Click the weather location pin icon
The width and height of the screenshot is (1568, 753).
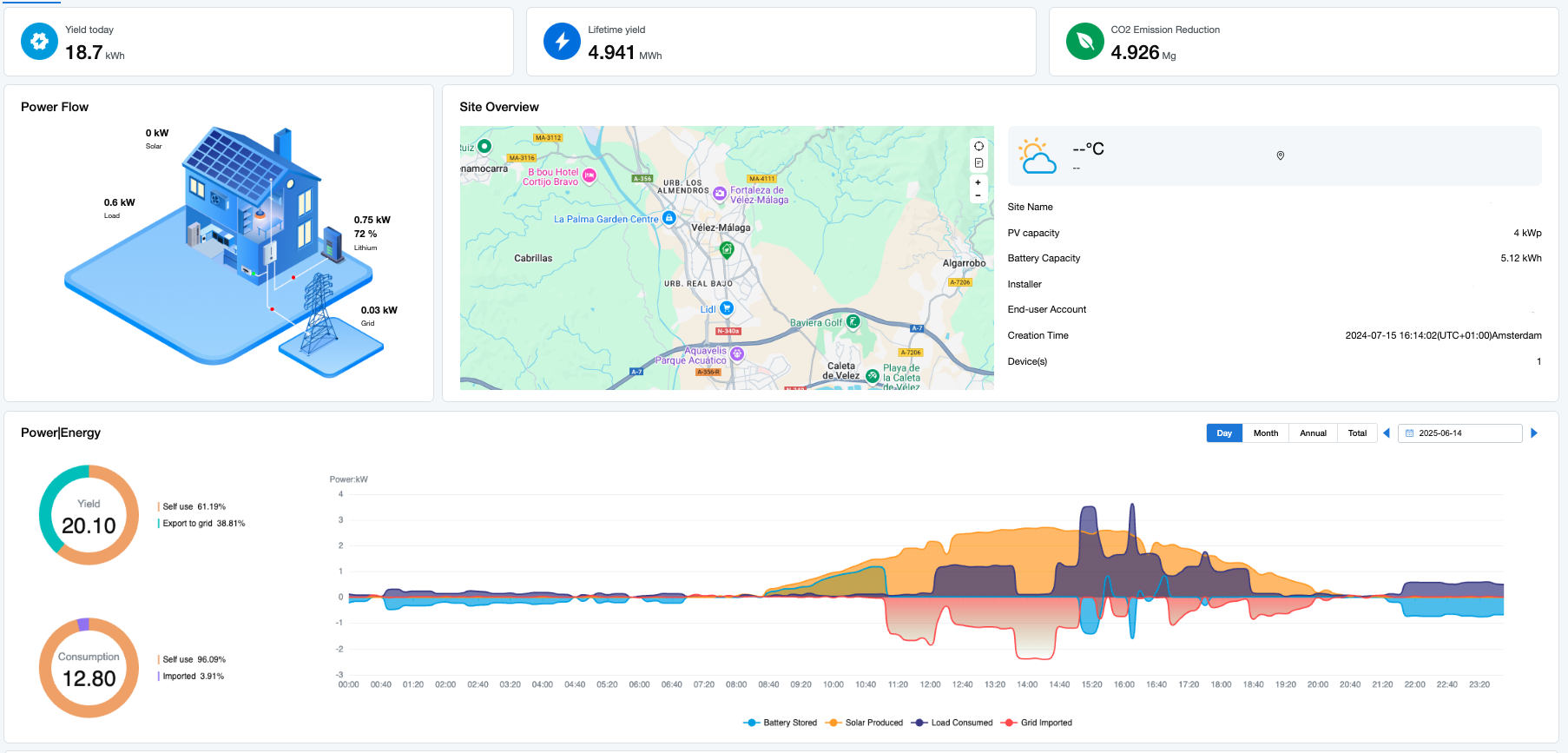(1280, 155)
